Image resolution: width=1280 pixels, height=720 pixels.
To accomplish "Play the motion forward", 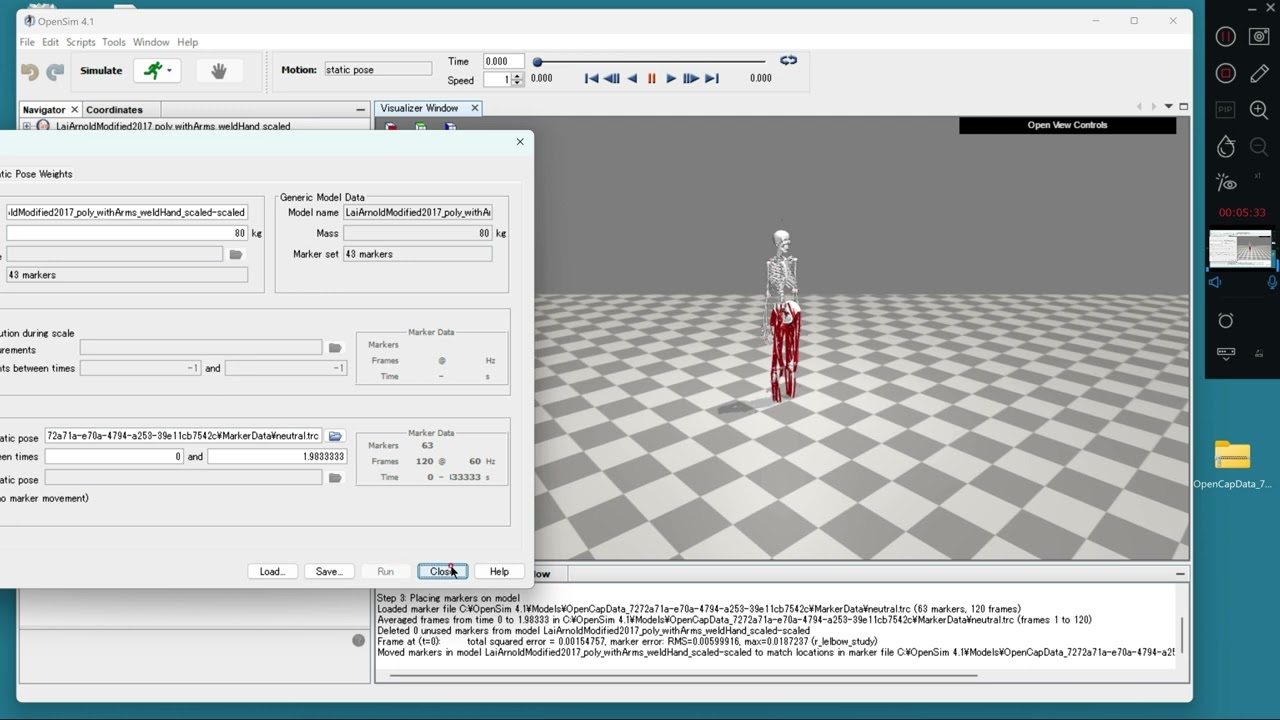I will pos(671,78).
